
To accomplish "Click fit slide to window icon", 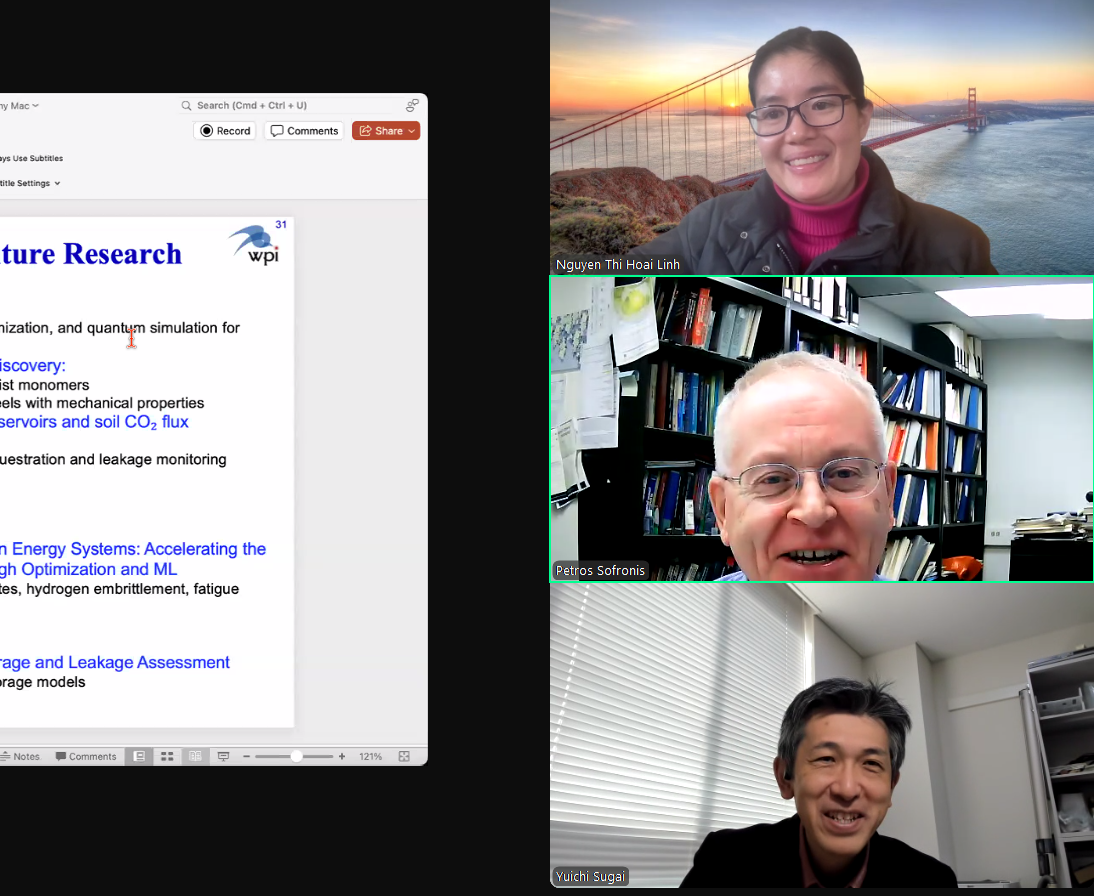I will click(404, 757).
